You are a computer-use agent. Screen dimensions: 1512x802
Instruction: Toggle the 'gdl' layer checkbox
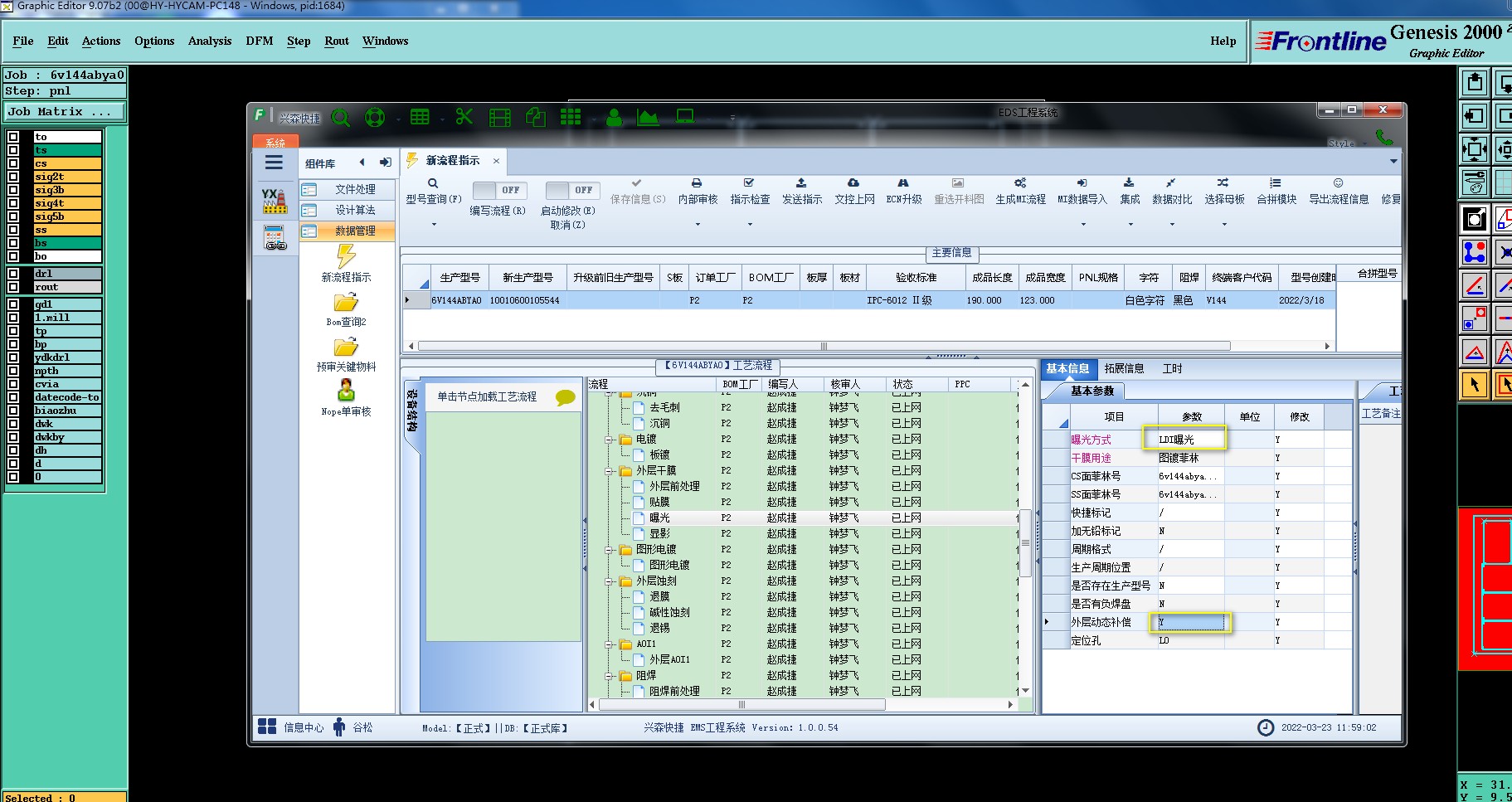pos(13,304)
